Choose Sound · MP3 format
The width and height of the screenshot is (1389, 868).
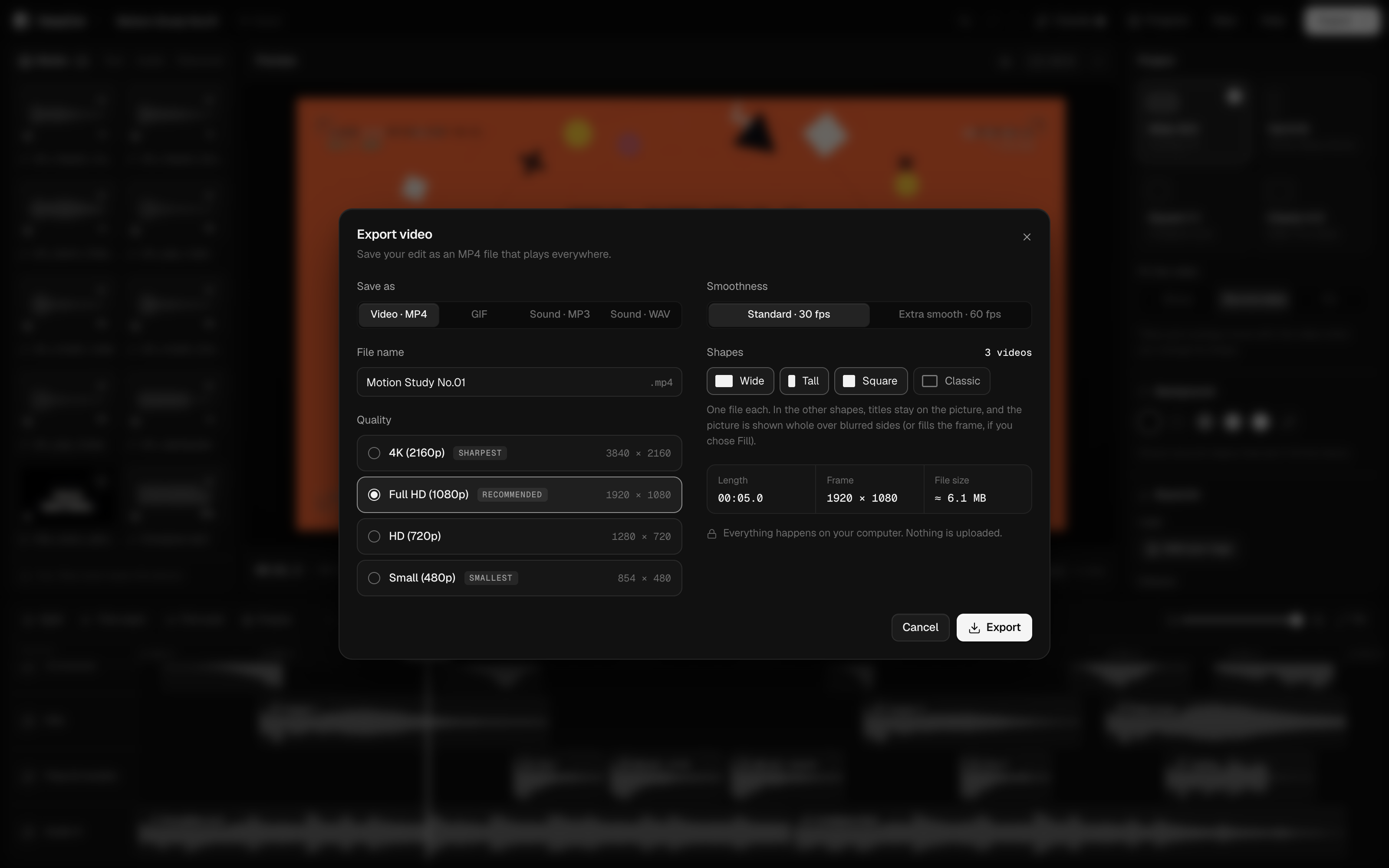tap(560, 315)
